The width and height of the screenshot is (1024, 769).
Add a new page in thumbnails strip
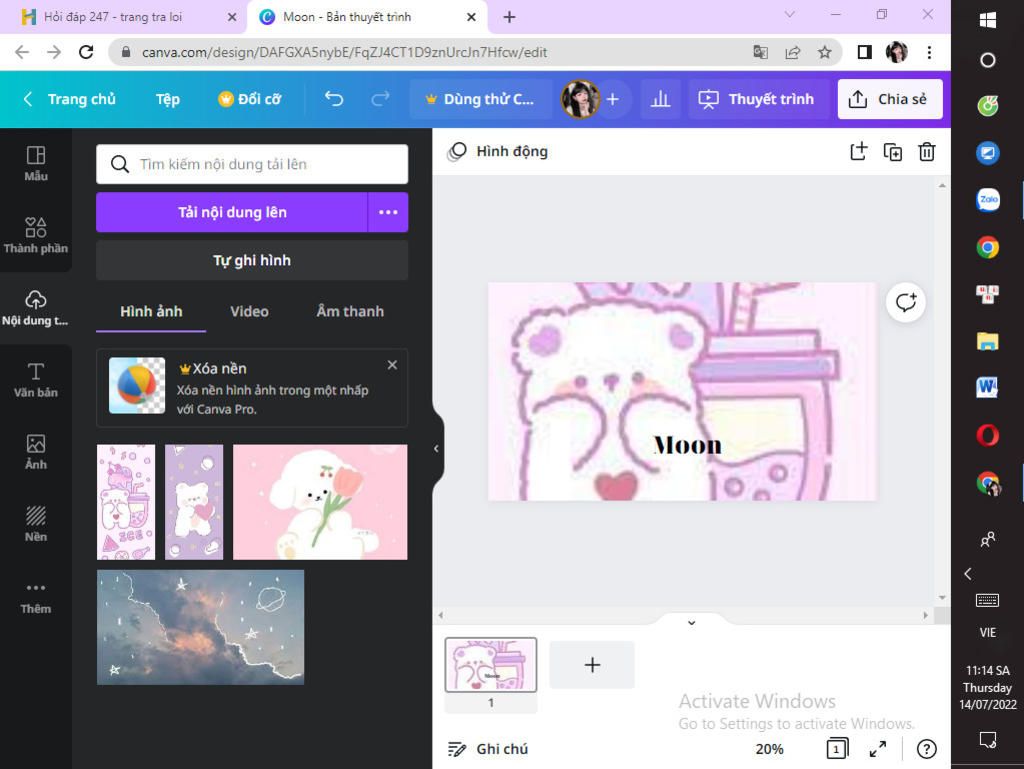coord(592,665)
